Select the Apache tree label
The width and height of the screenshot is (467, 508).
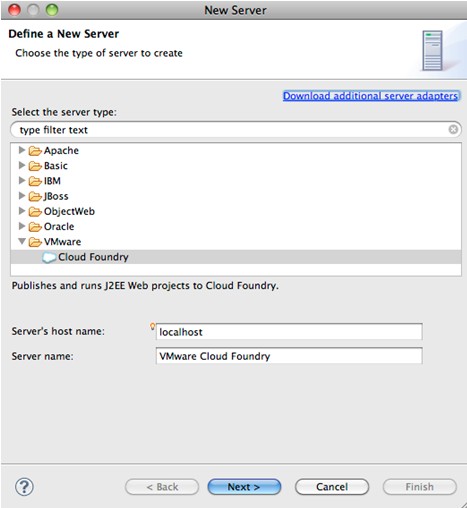click(61, 151)
